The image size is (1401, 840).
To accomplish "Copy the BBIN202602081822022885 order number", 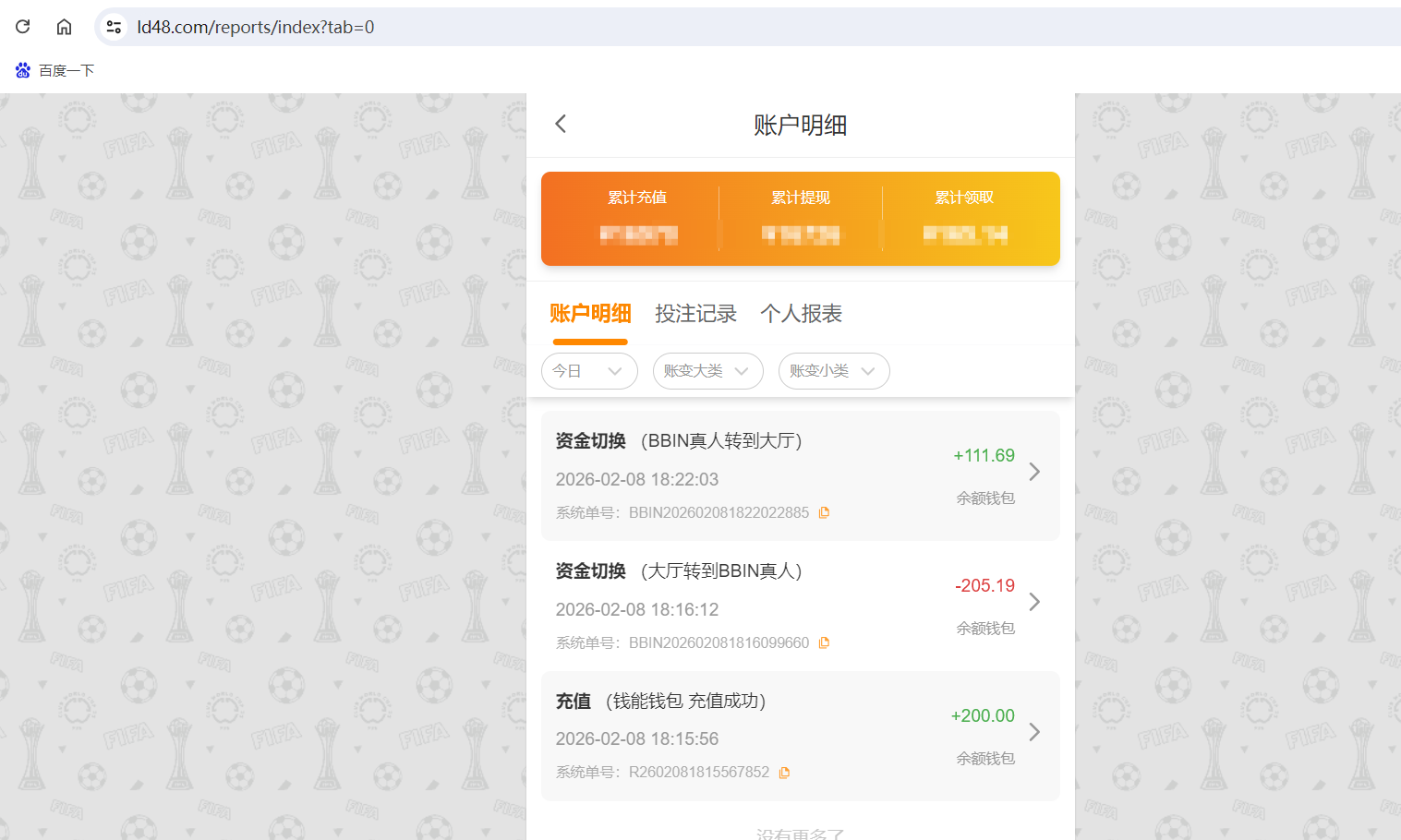I will click(824, 511).
